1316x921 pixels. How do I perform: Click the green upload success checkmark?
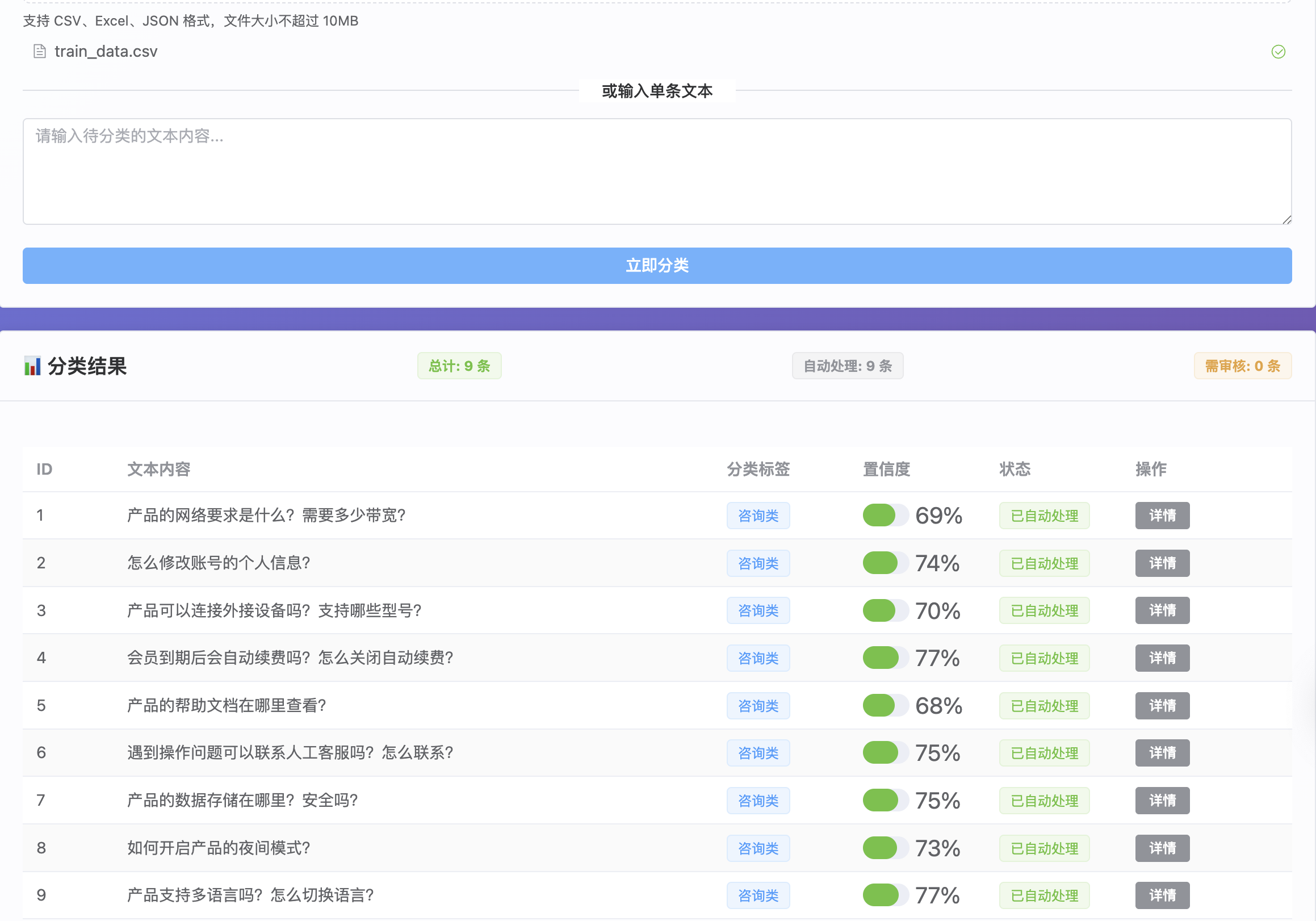pos(1277,52)
